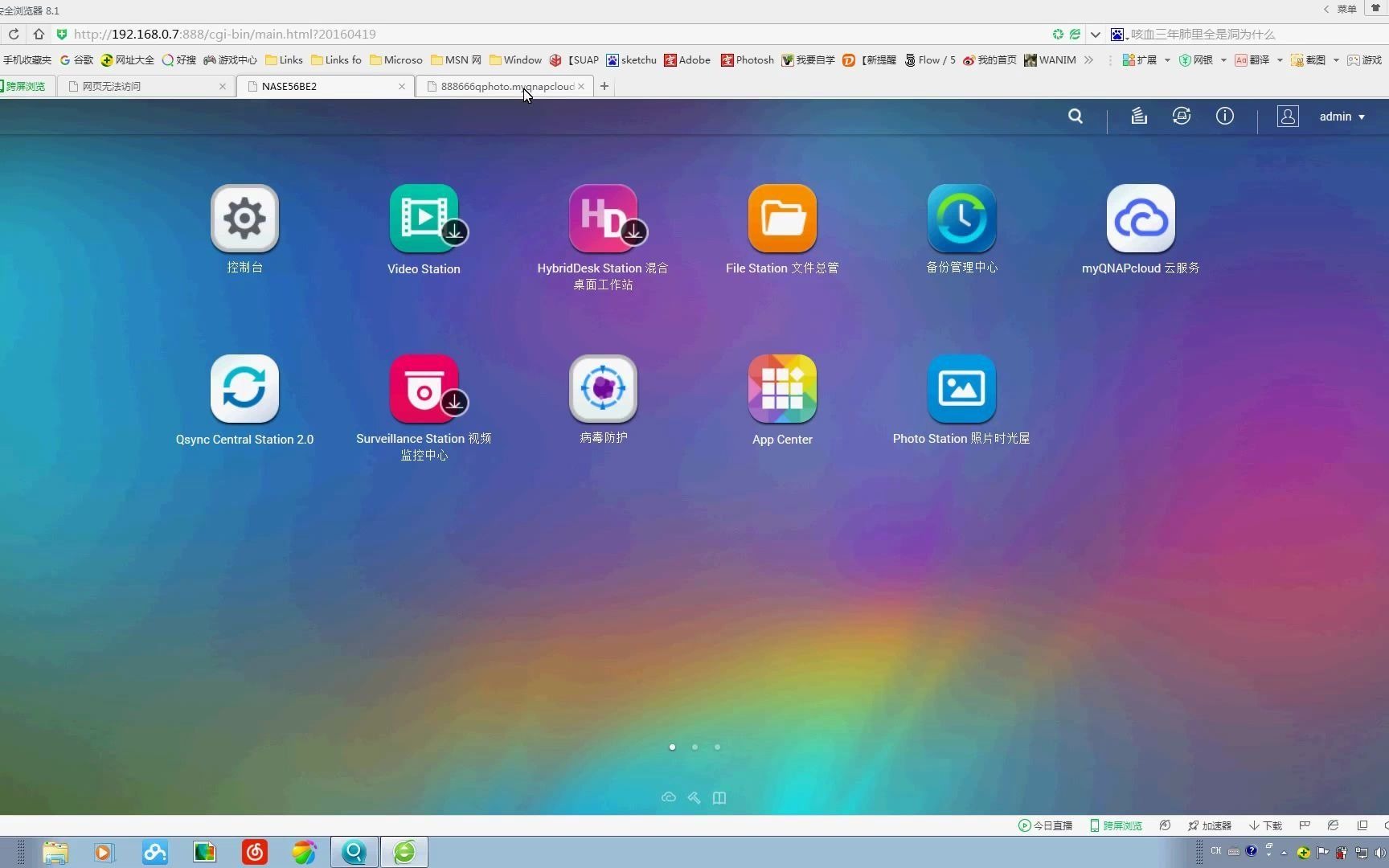
Task: Open 备份管理中心 backup manager
Action: pos(961,219)
